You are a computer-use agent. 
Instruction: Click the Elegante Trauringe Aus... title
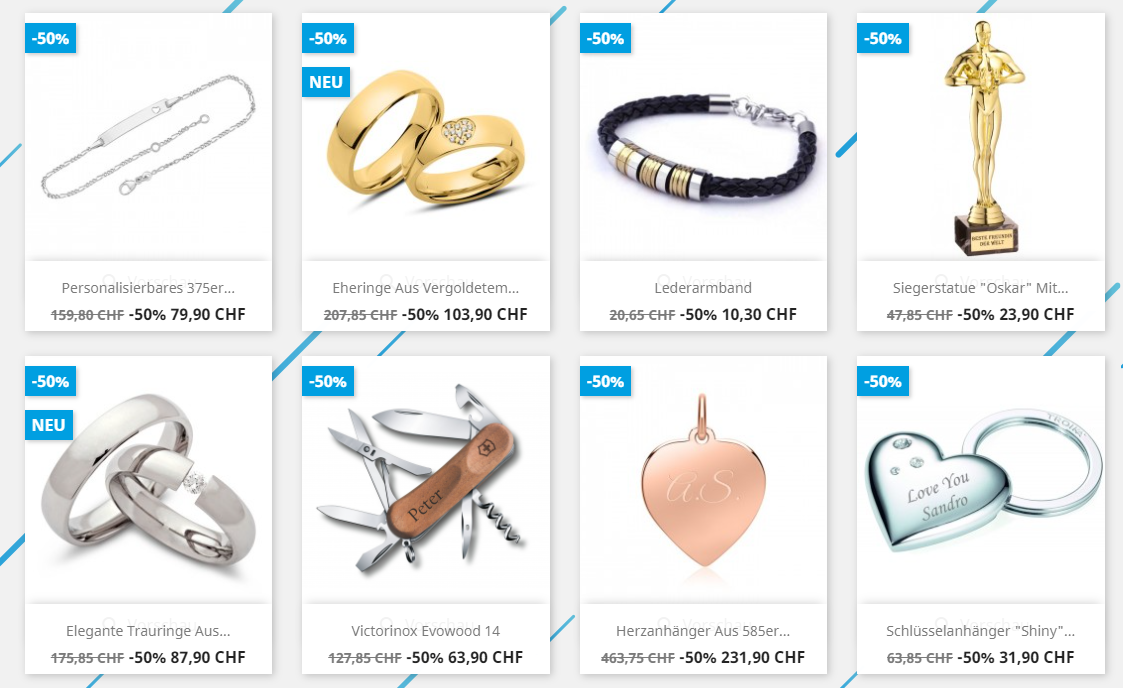[x=148, y=631]
